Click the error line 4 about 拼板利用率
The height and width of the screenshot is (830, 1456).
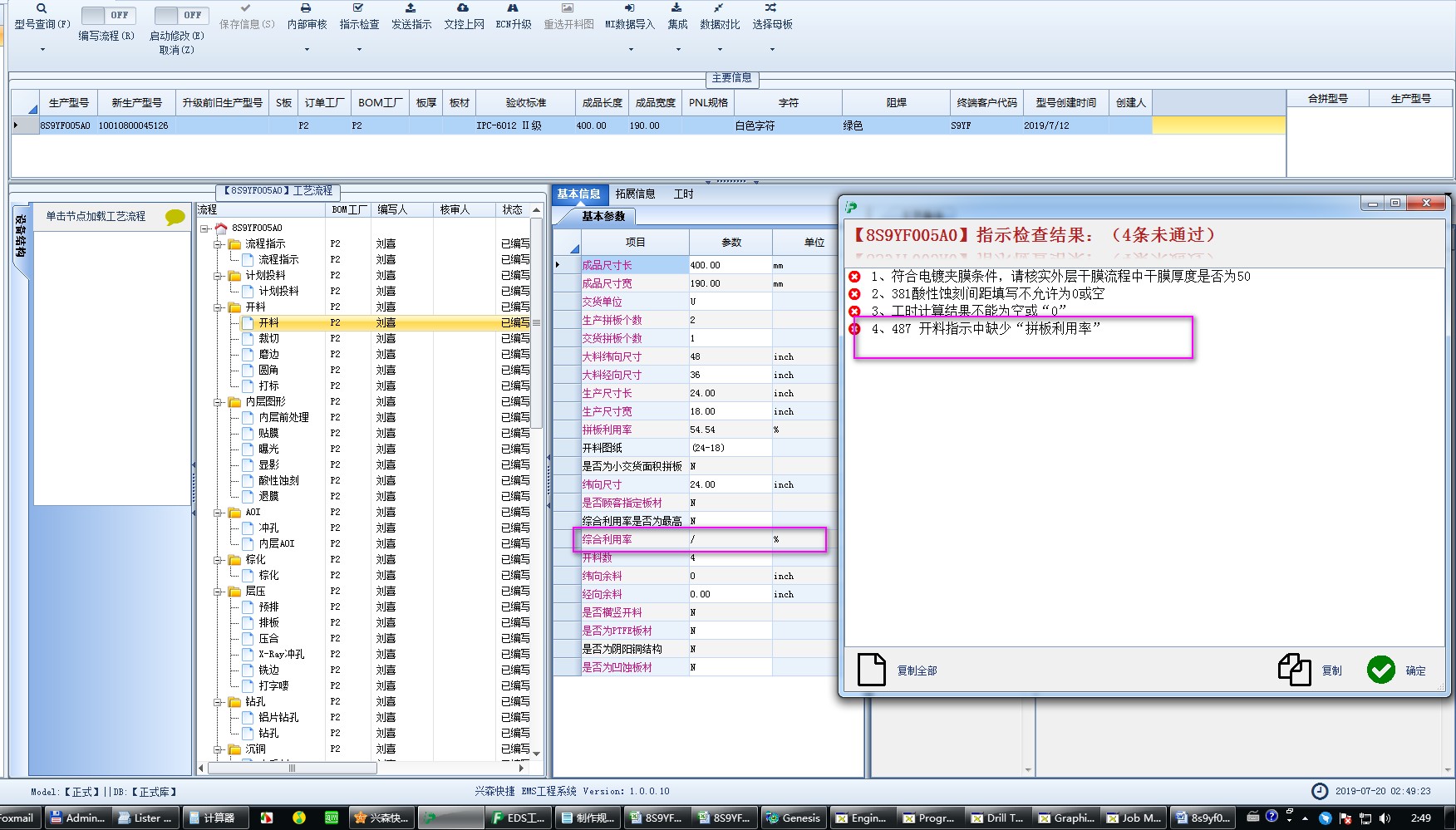(x=986, y=328)
